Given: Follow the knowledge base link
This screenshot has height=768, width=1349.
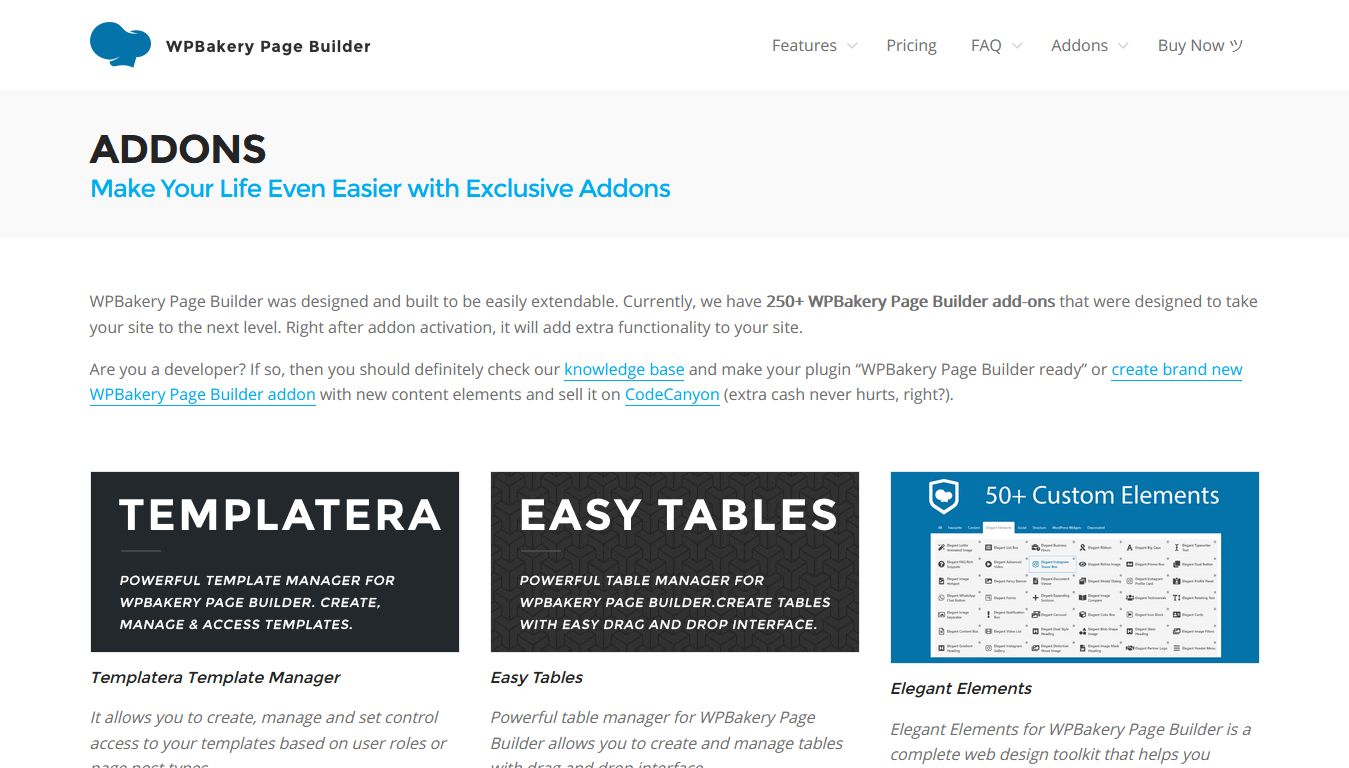Looking at the screenshot, I should point(624,369).
